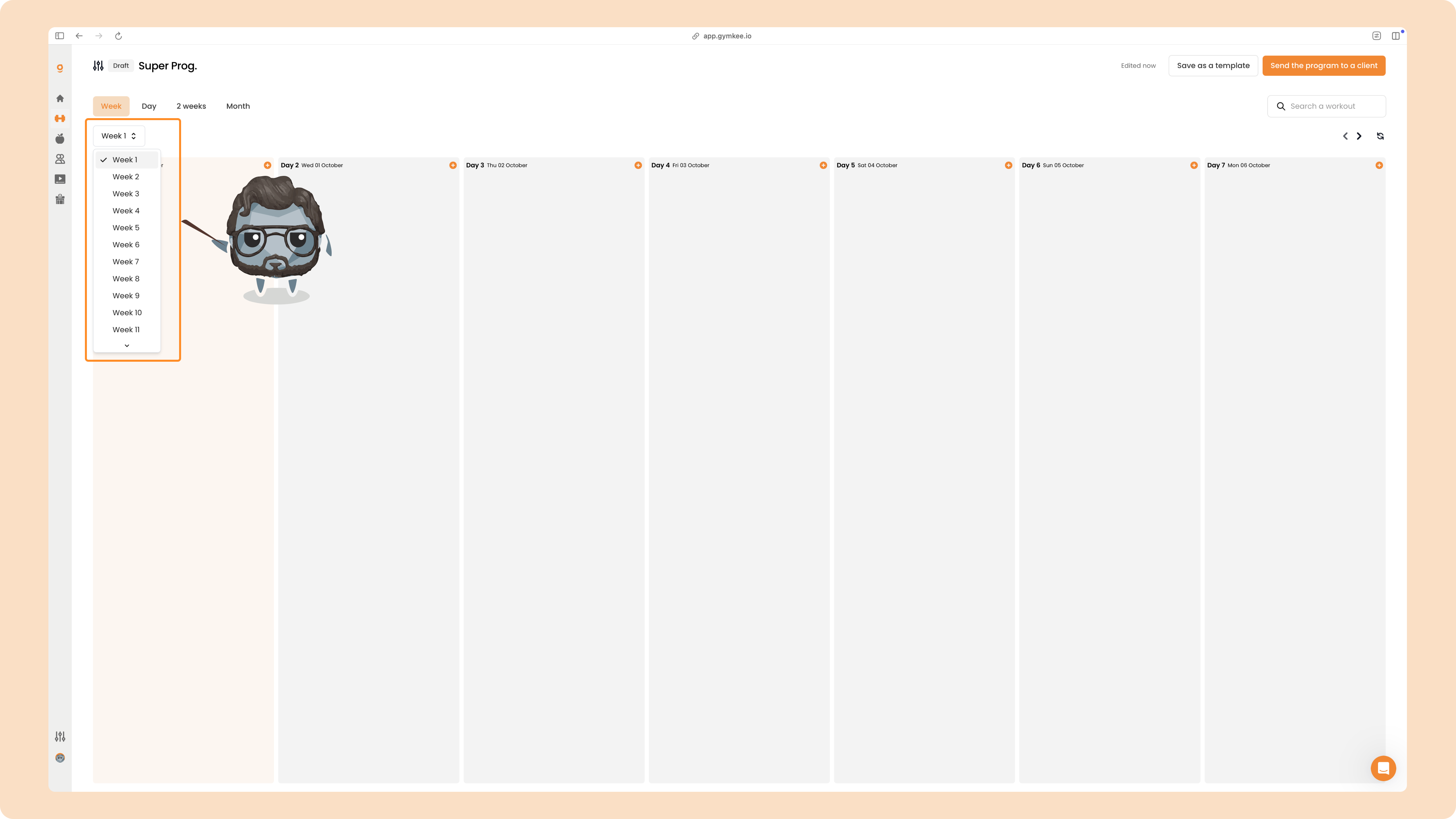Click the Day 2 Wed 01 October header
Screen dimensions: 1456x819
coord(312,165)
